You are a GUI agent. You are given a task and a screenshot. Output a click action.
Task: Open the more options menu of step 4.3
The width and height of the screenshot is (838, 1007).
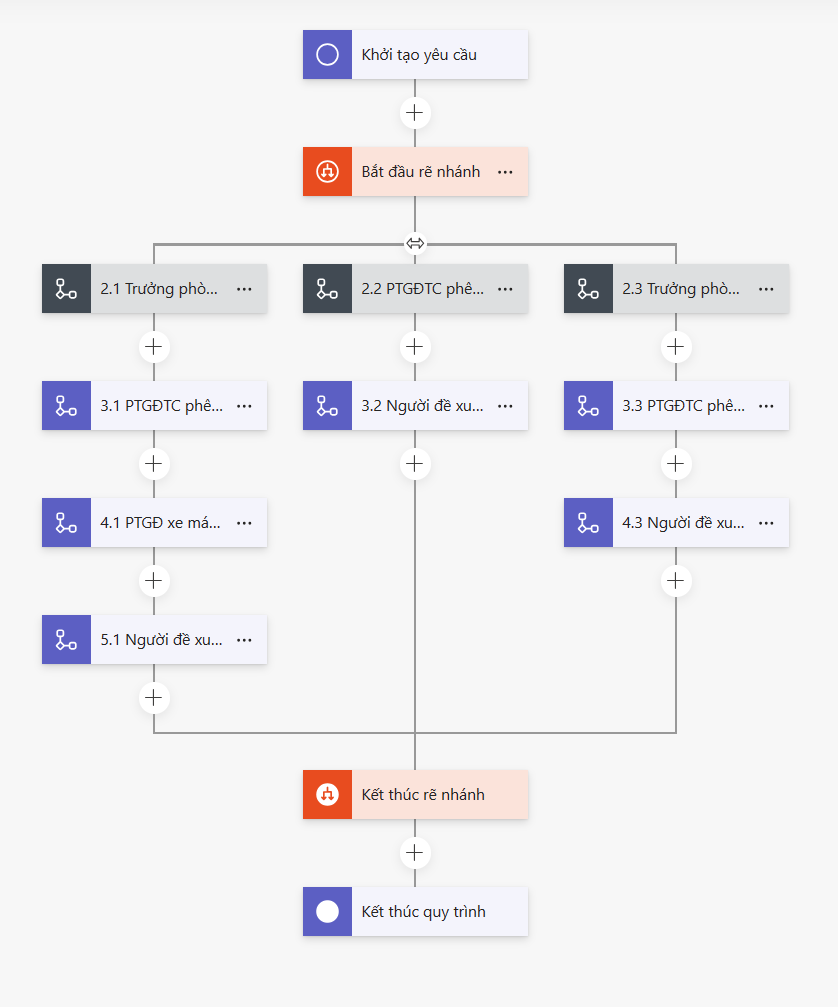pos(766,523)
